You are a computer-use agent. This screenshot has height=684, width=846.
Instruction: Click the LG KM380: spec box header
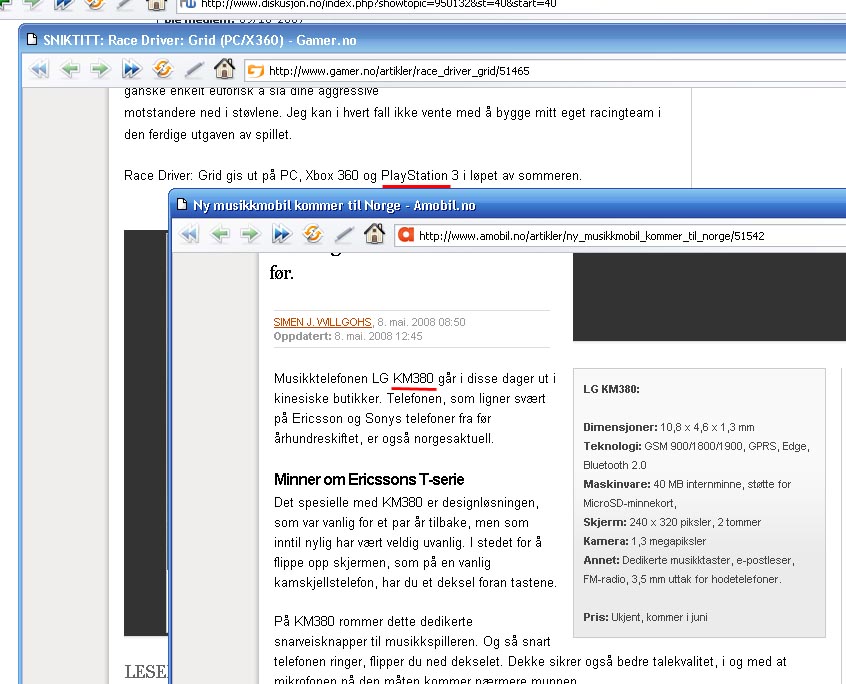pyautogui.click(x=611, y=389)
